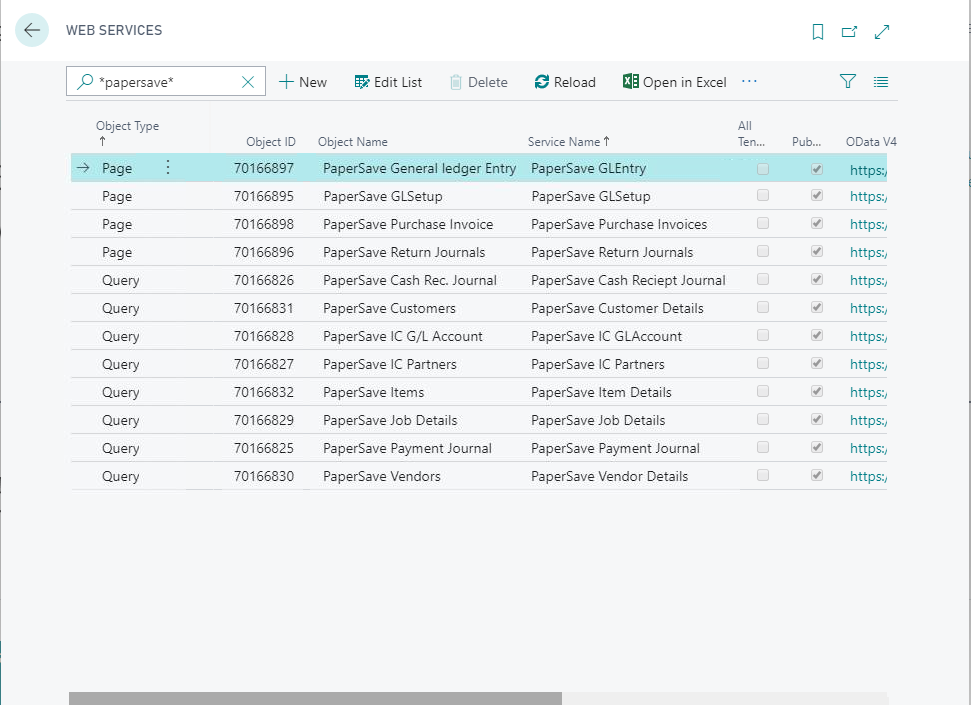Open page in new window icon
This screenshot has width=971, height=705.
[849, 32]
